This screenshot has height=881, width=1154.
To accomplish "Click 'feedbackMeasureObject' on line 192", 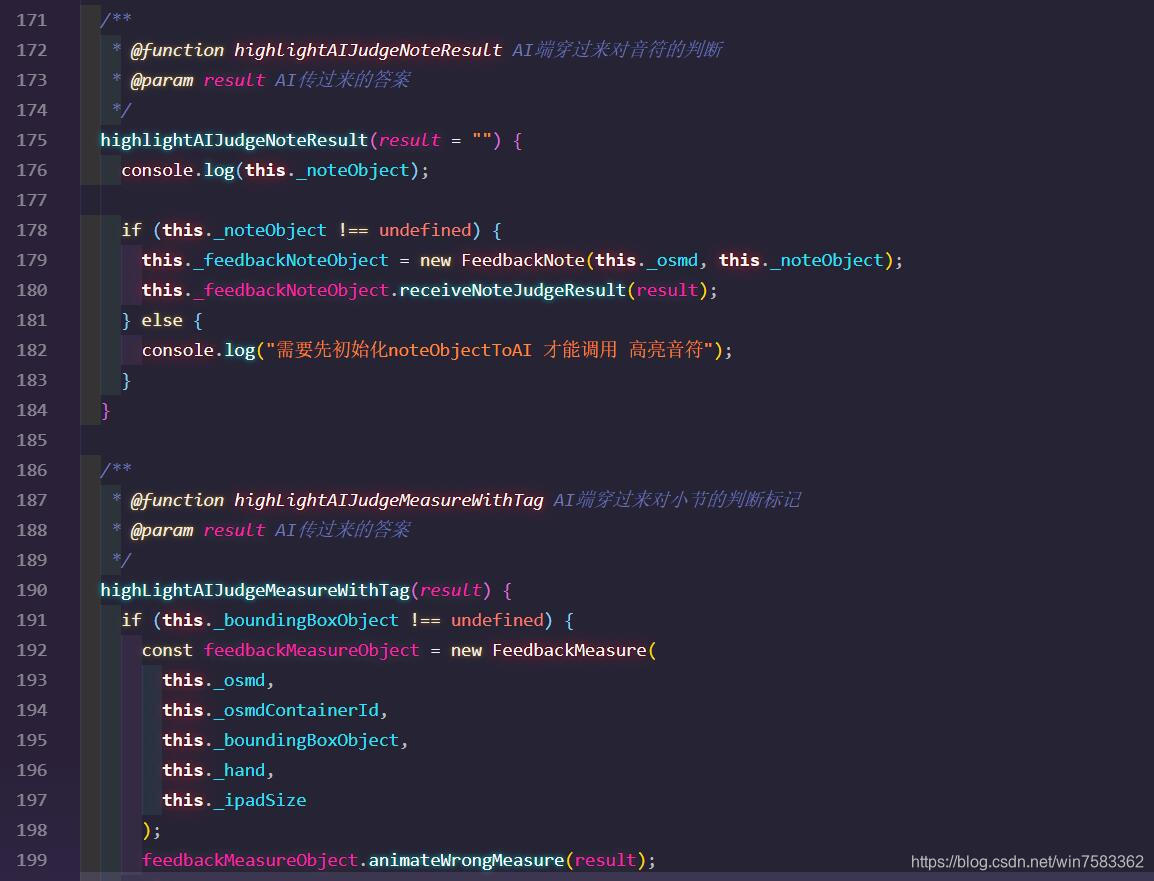I will click(x=311, y=651).
